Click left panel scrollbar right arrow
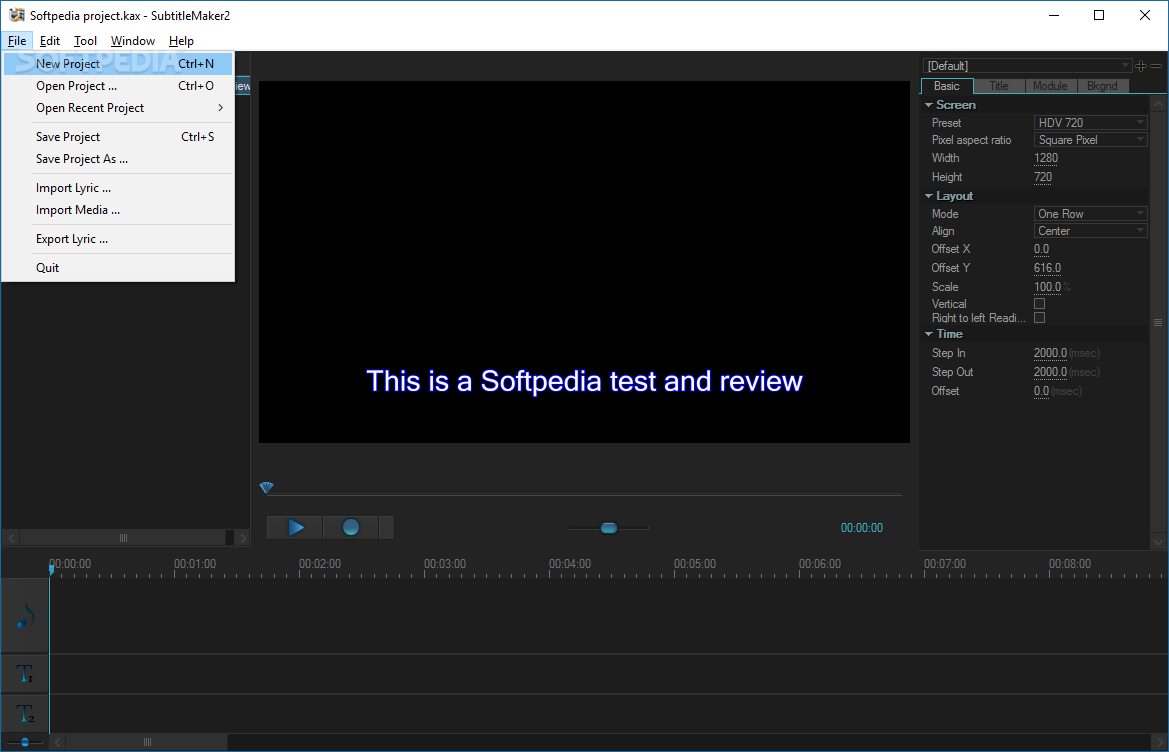The width and height of the screenshot is (1169, 752). tap(242, 537)
